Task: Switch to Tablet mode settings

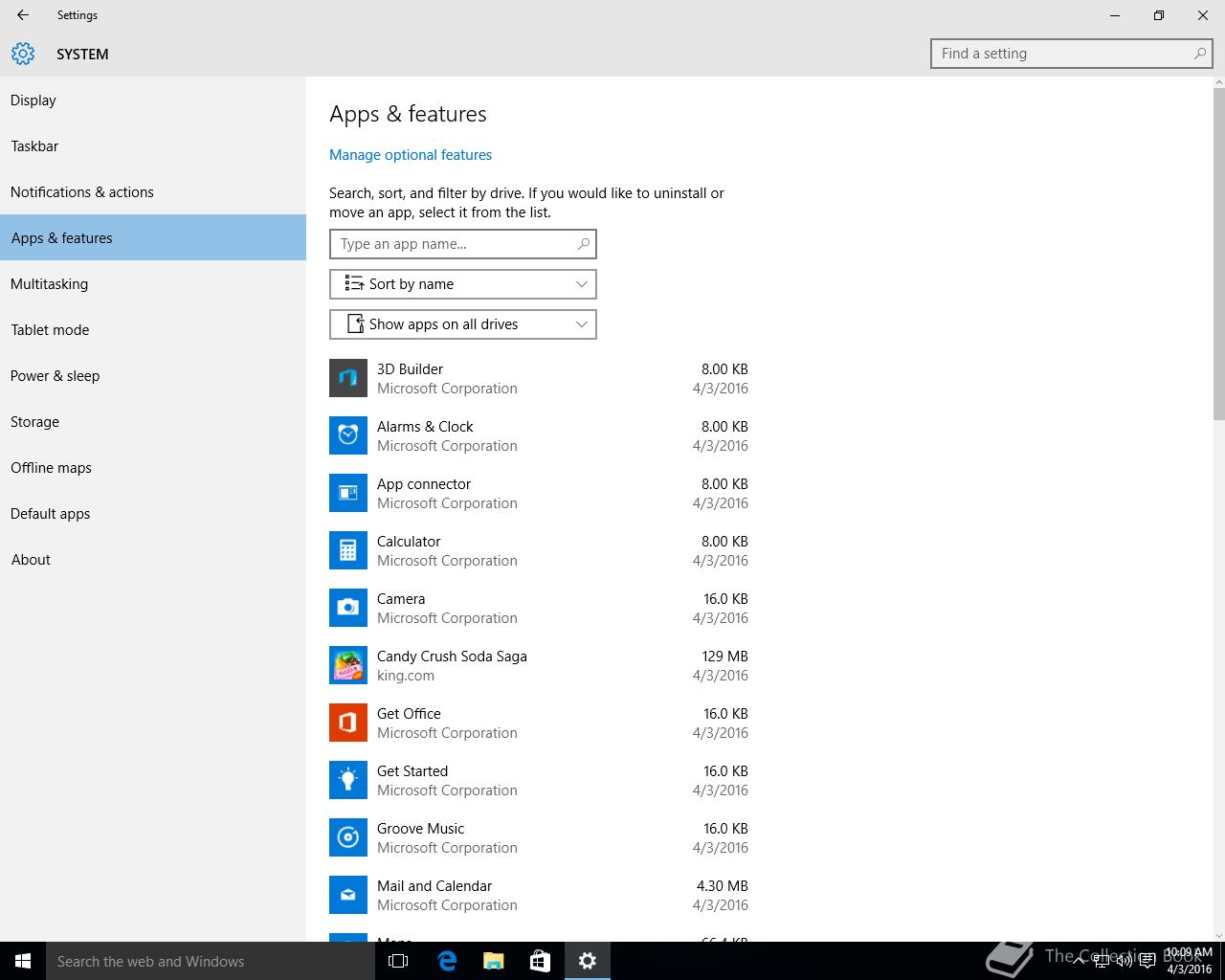Action: pyautogui.click(x=153, y=330)
